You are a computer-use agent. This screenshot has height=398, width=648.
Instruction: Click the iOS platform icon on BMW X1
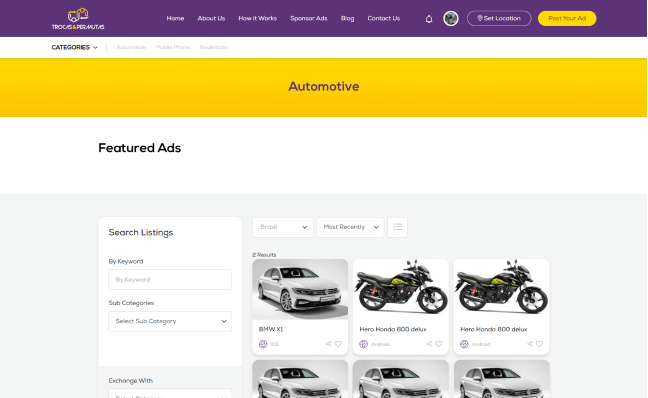(263, 344)
